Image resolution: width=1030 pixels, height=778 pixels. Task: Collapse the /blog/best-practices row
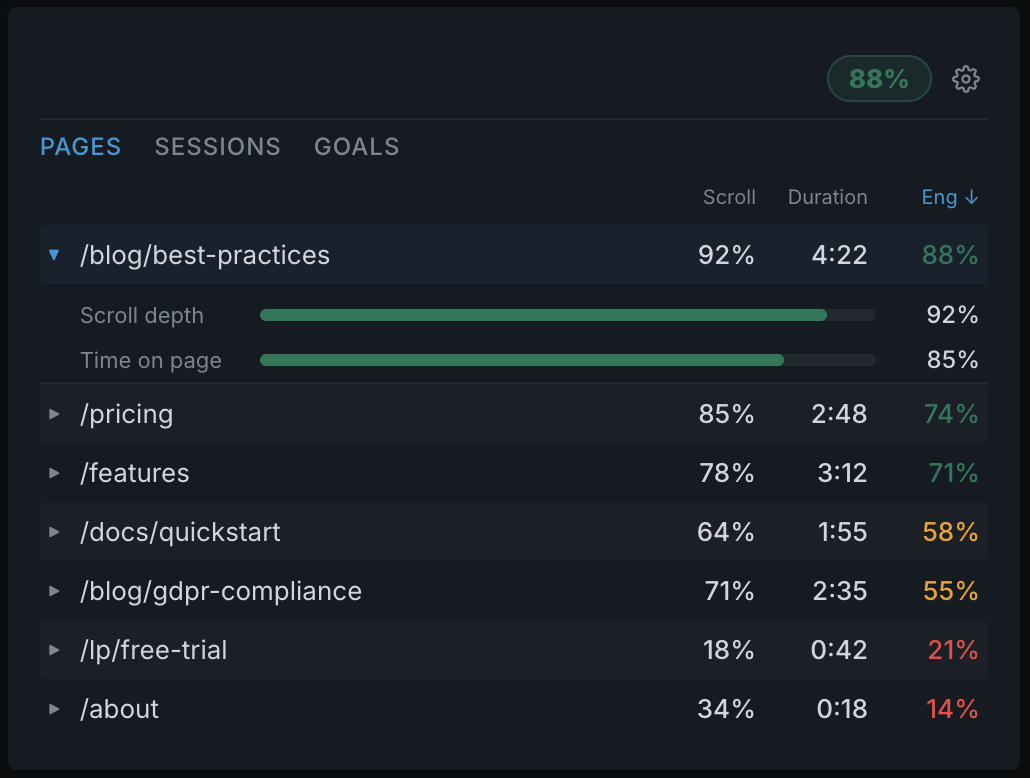click(x=55, y=255)
